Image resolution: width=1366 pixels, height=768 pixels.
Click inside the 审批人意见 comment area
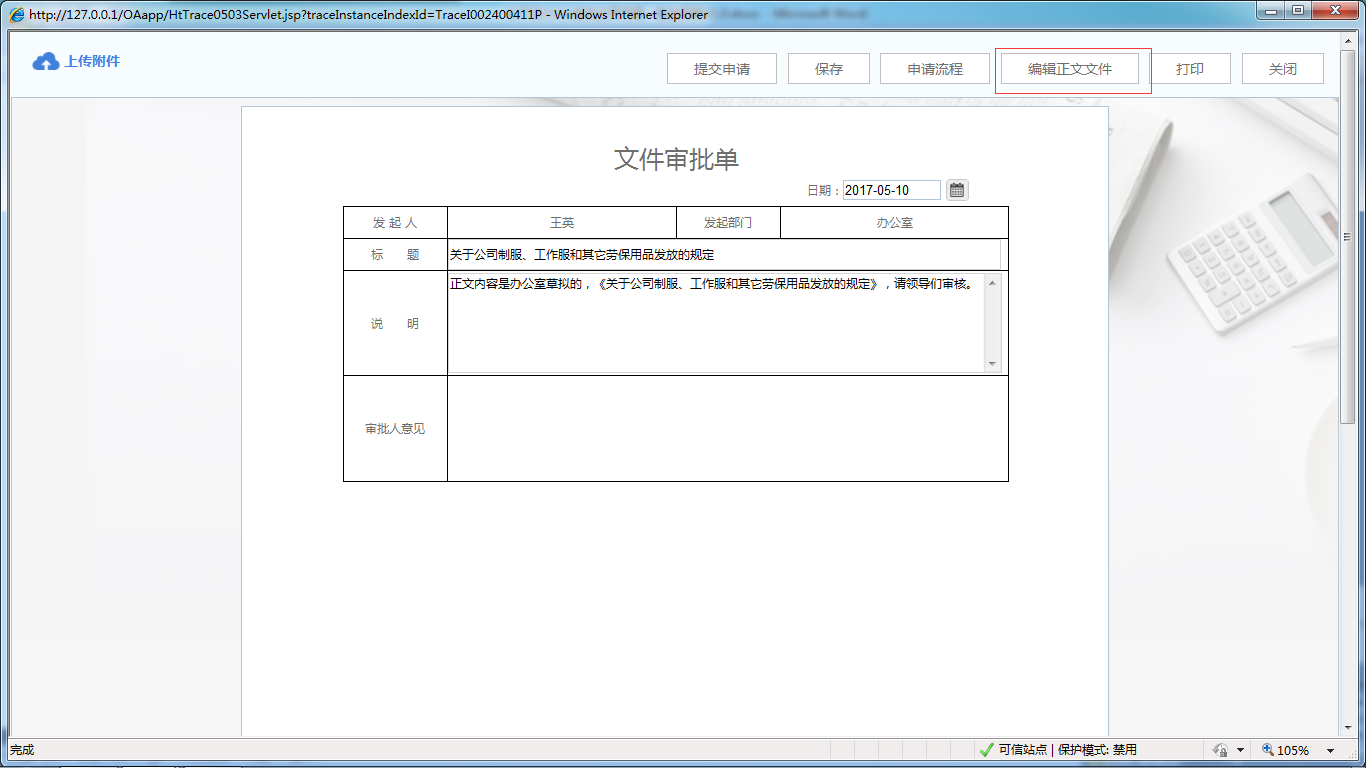728,428
